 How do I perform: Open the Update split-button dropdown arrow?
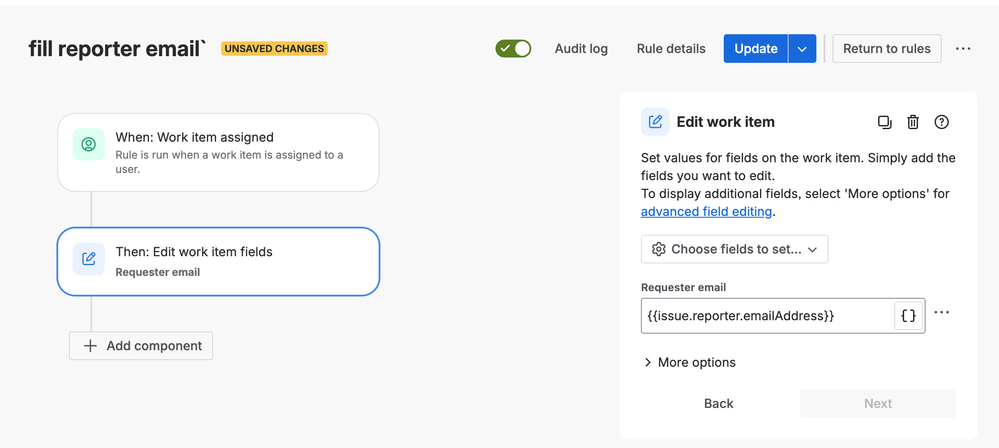802,48
